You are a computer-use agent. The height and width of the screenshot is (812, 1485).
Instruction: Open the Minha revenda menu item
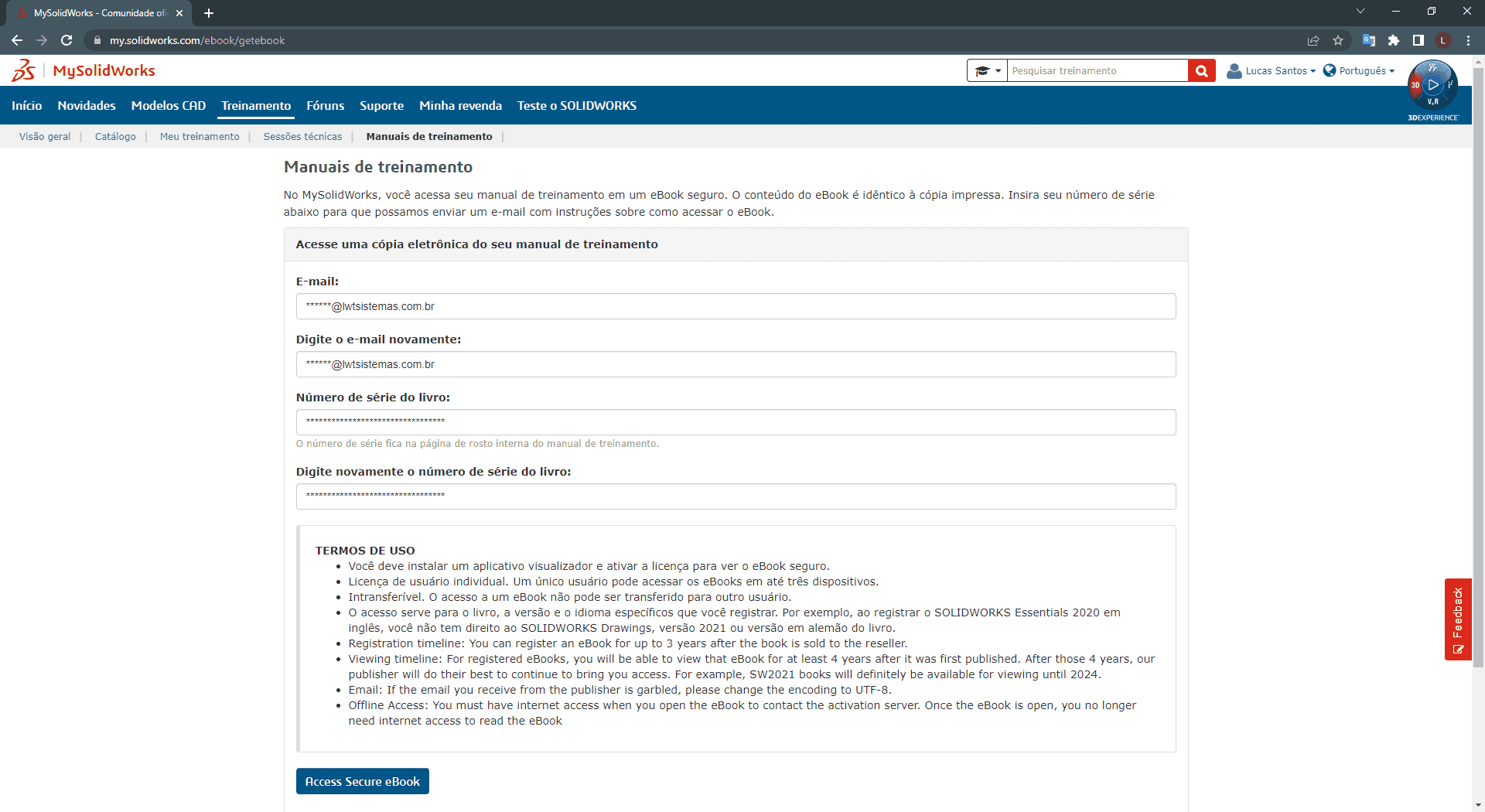point(460,105)
